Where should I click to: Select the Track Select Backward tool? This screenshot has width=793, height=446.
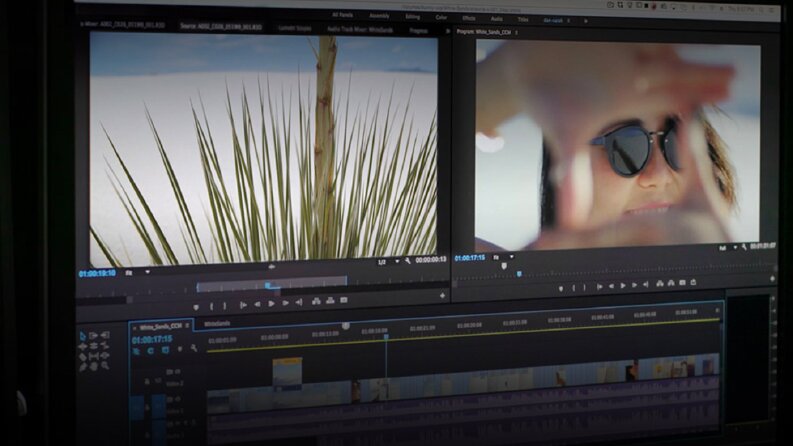point(105,335)
